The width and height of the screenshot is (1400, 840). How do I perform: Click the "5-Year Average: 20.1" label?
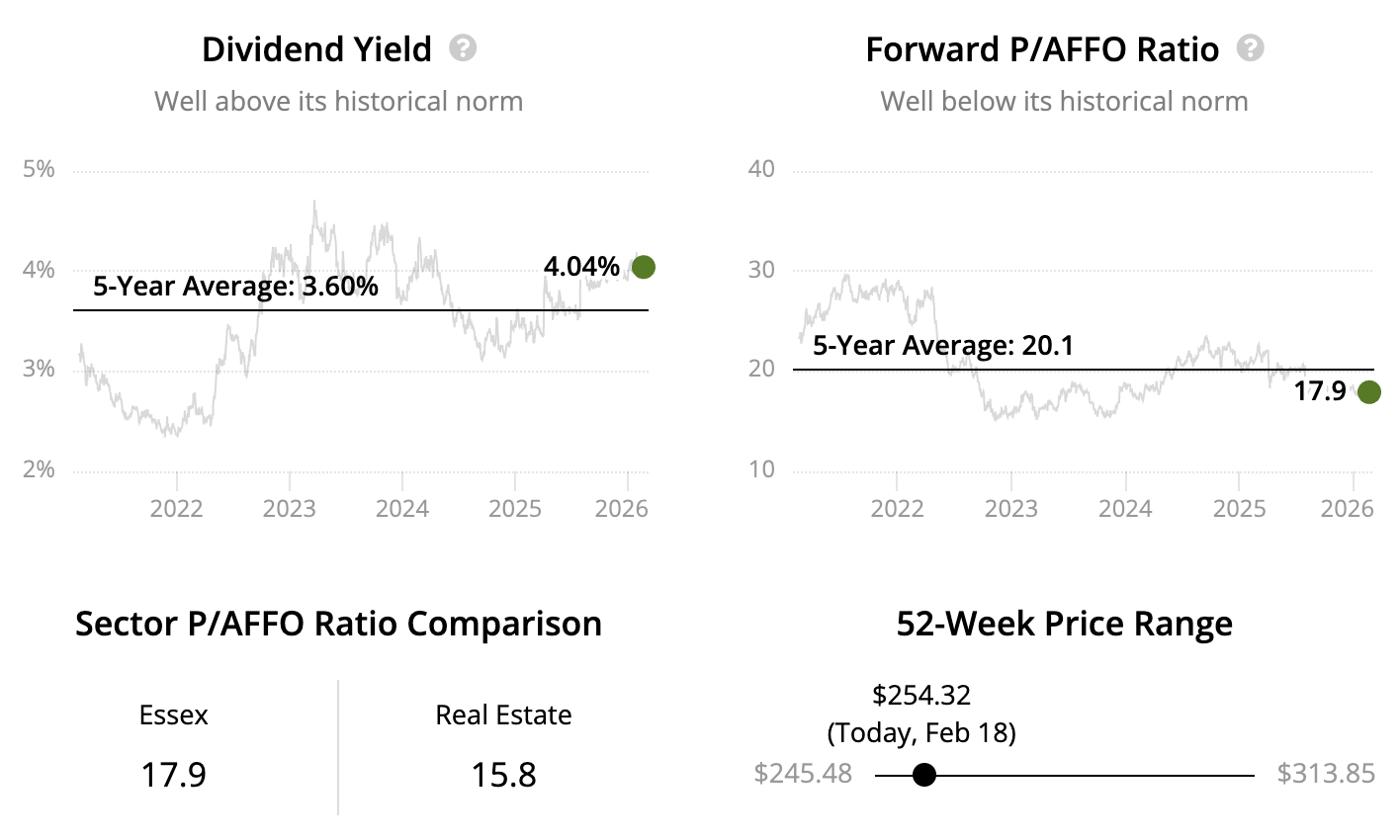(x=942, y=346)
